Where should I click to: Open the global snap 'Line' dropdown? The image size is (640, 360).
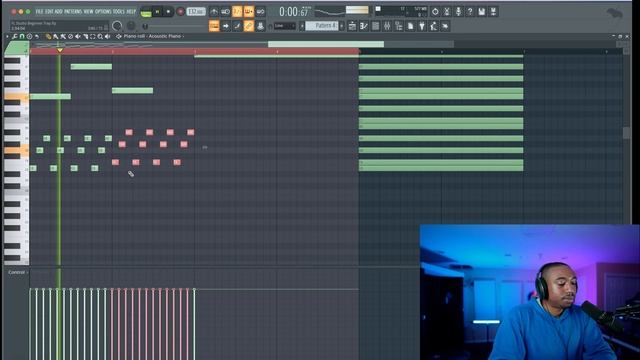284,26
